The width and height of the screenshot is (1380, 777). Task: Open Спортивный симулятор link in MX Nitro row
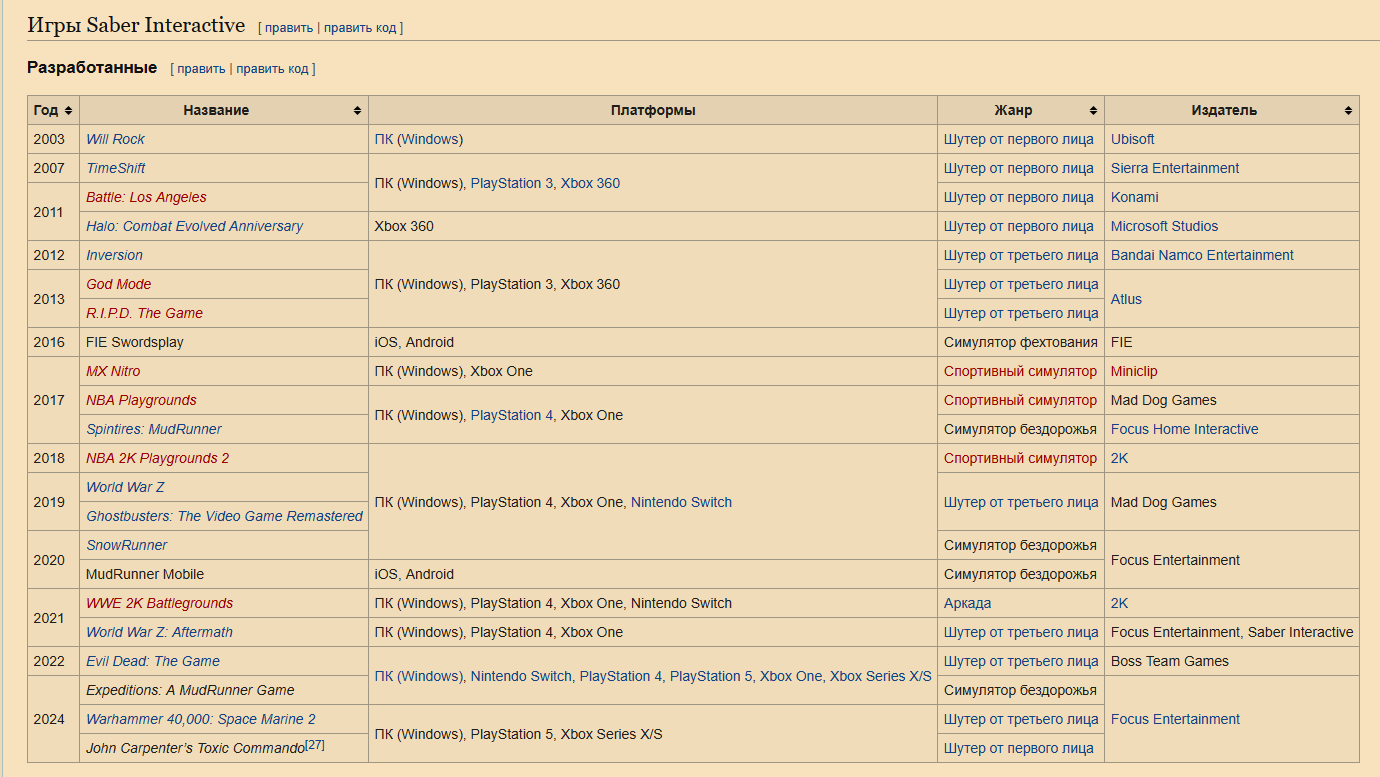(1020, 371)
